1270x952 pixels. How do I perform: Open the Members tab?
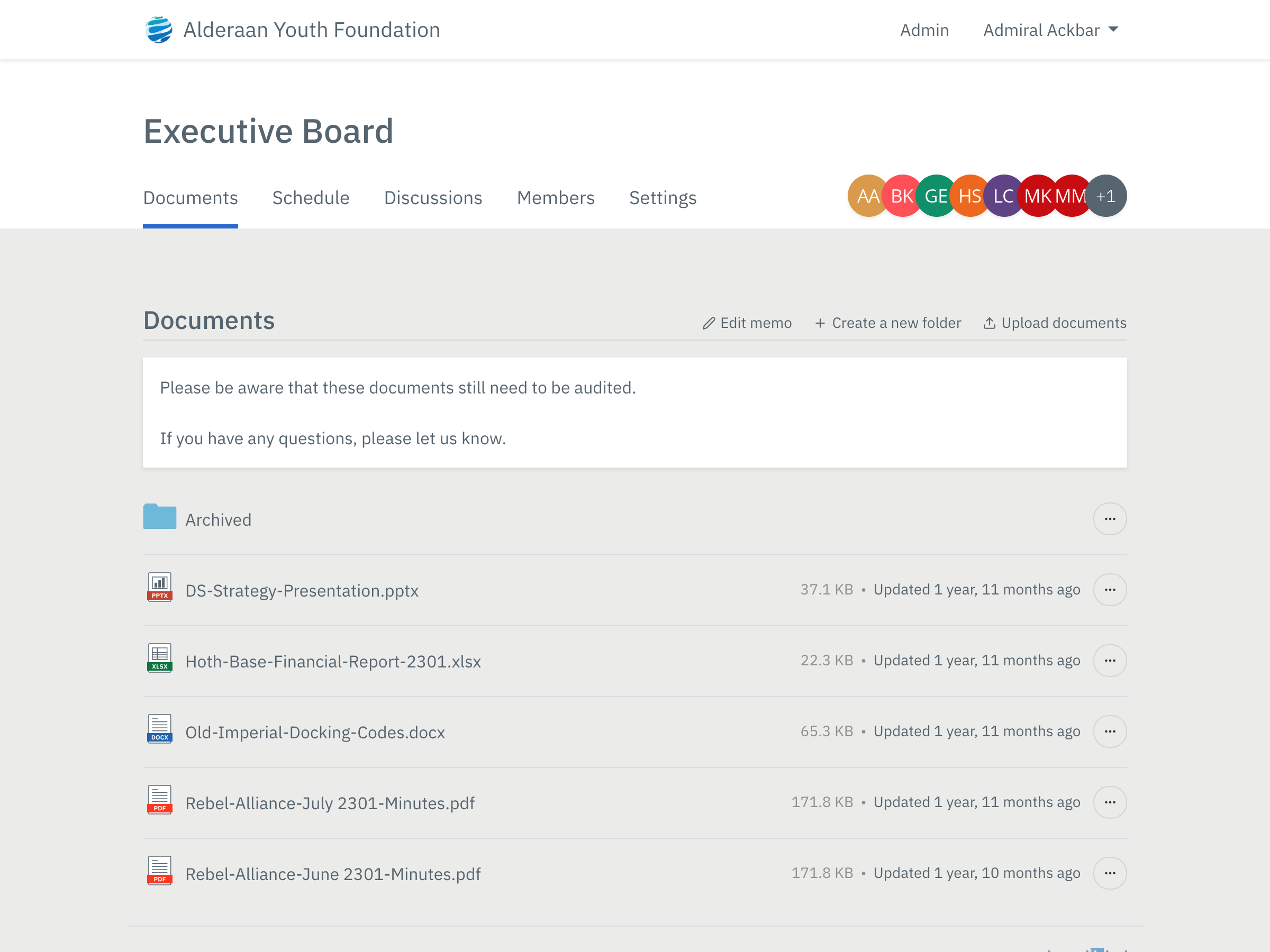555,198
